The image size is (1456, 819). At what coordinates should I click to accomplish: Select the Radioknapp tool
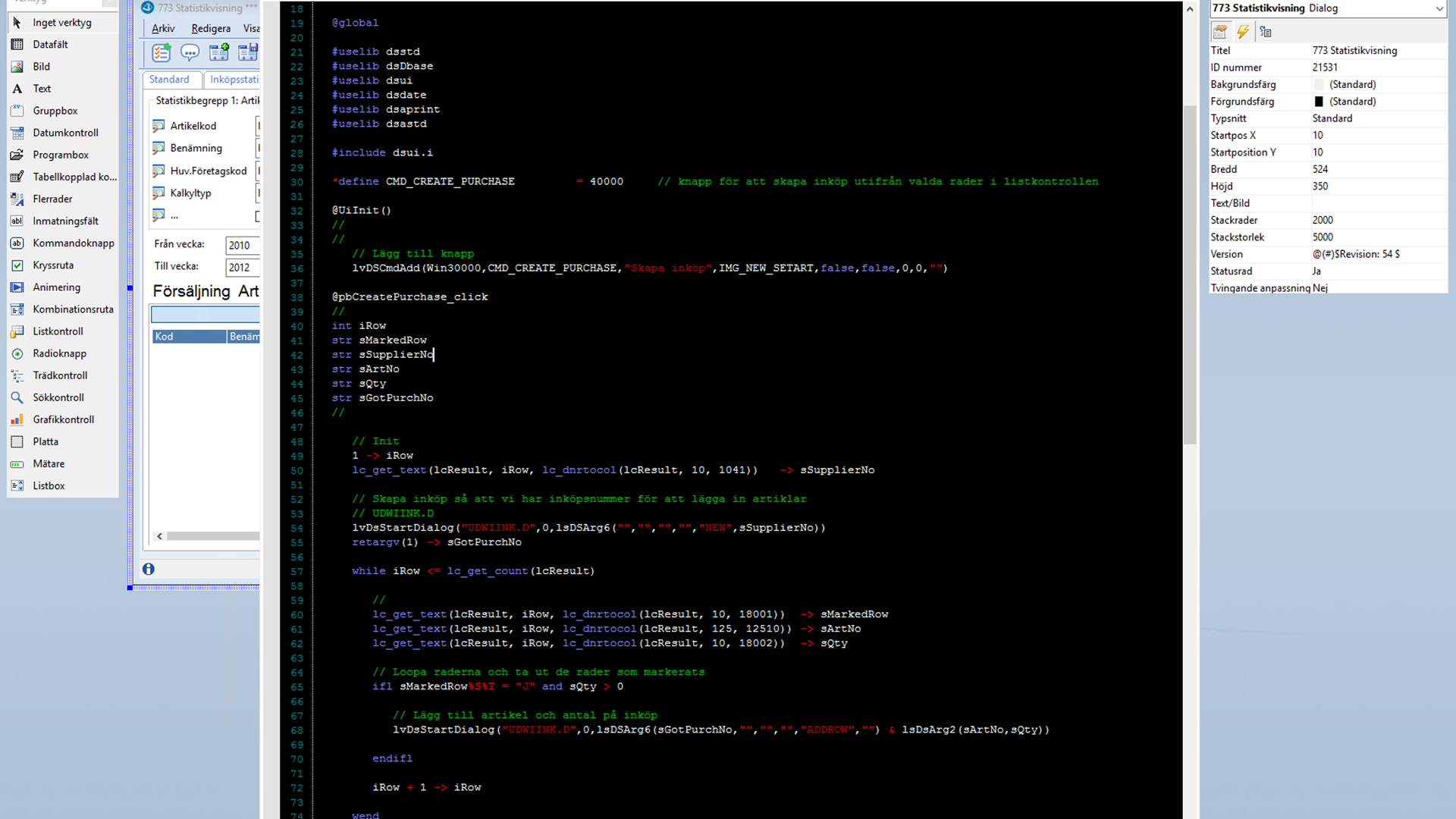[59, 353]
